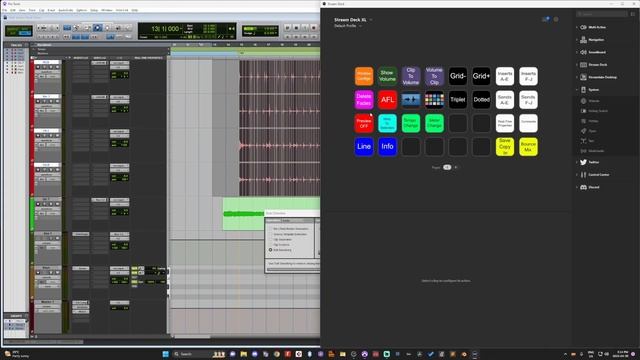Image resolution: width=640 pixels, height=360 pixels.
Task: Add a new page with plus button
Action: (456, 167)
